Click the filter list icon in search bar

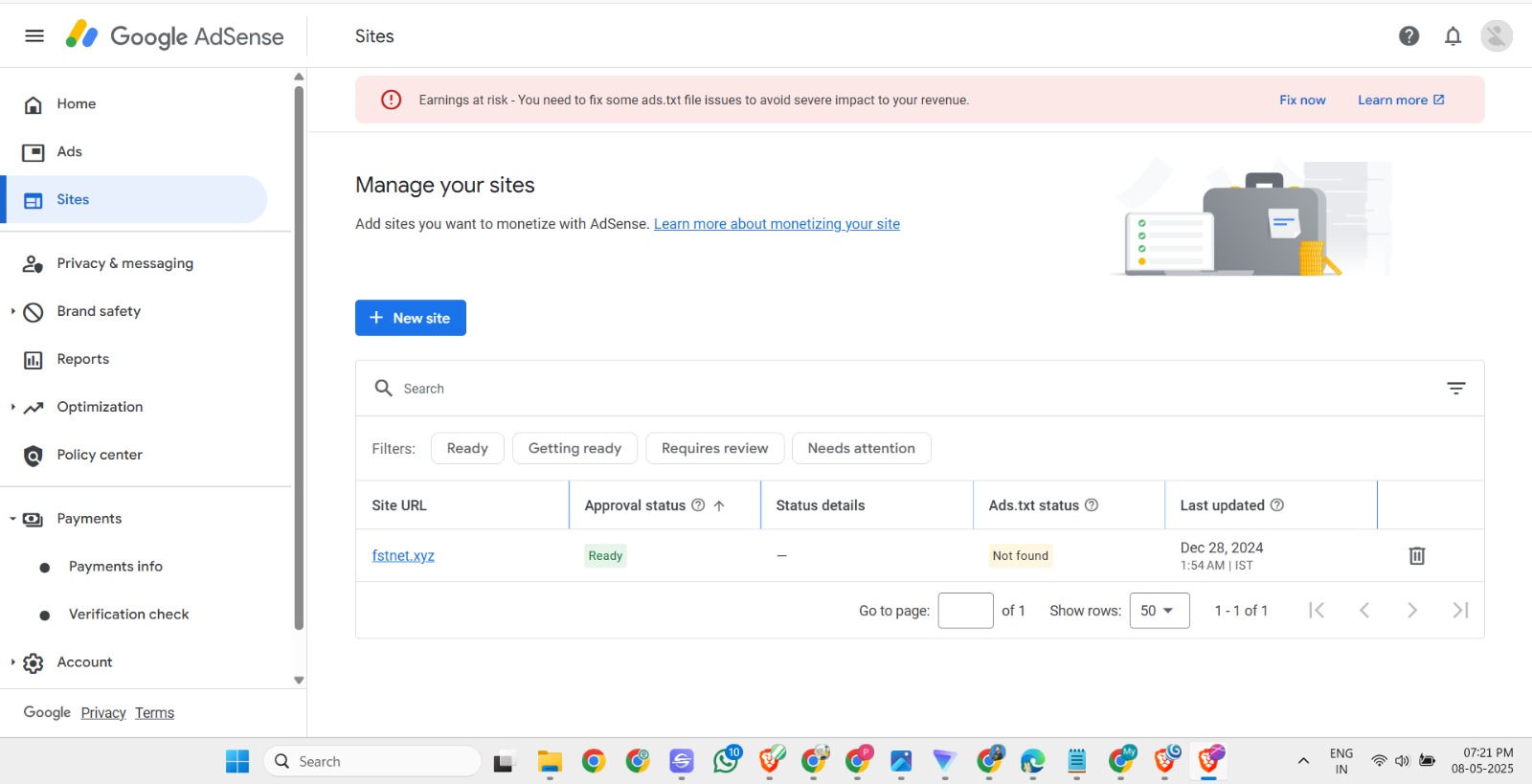pyautogui.click(x=1455, y=388)
